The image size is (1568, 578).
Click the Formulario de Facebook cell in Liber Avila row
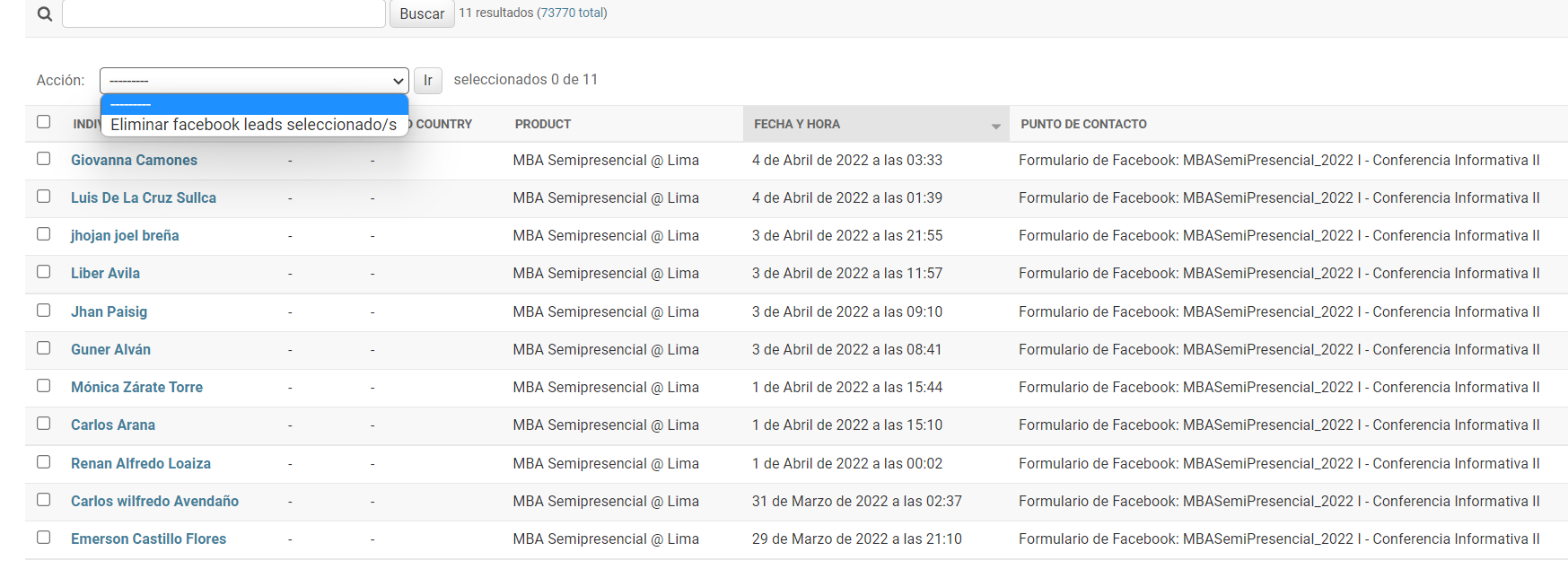1279,273
